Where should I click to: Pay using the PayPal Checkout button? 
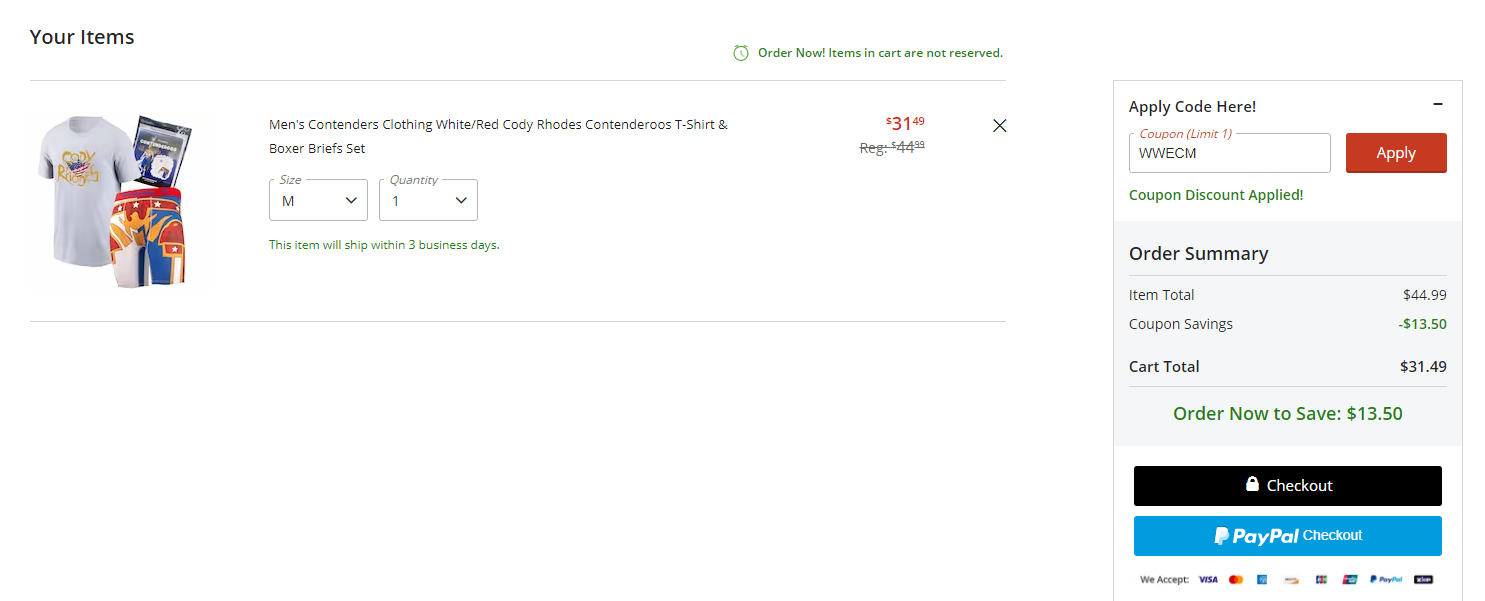pyautogui.click(x=1287, y=536)
